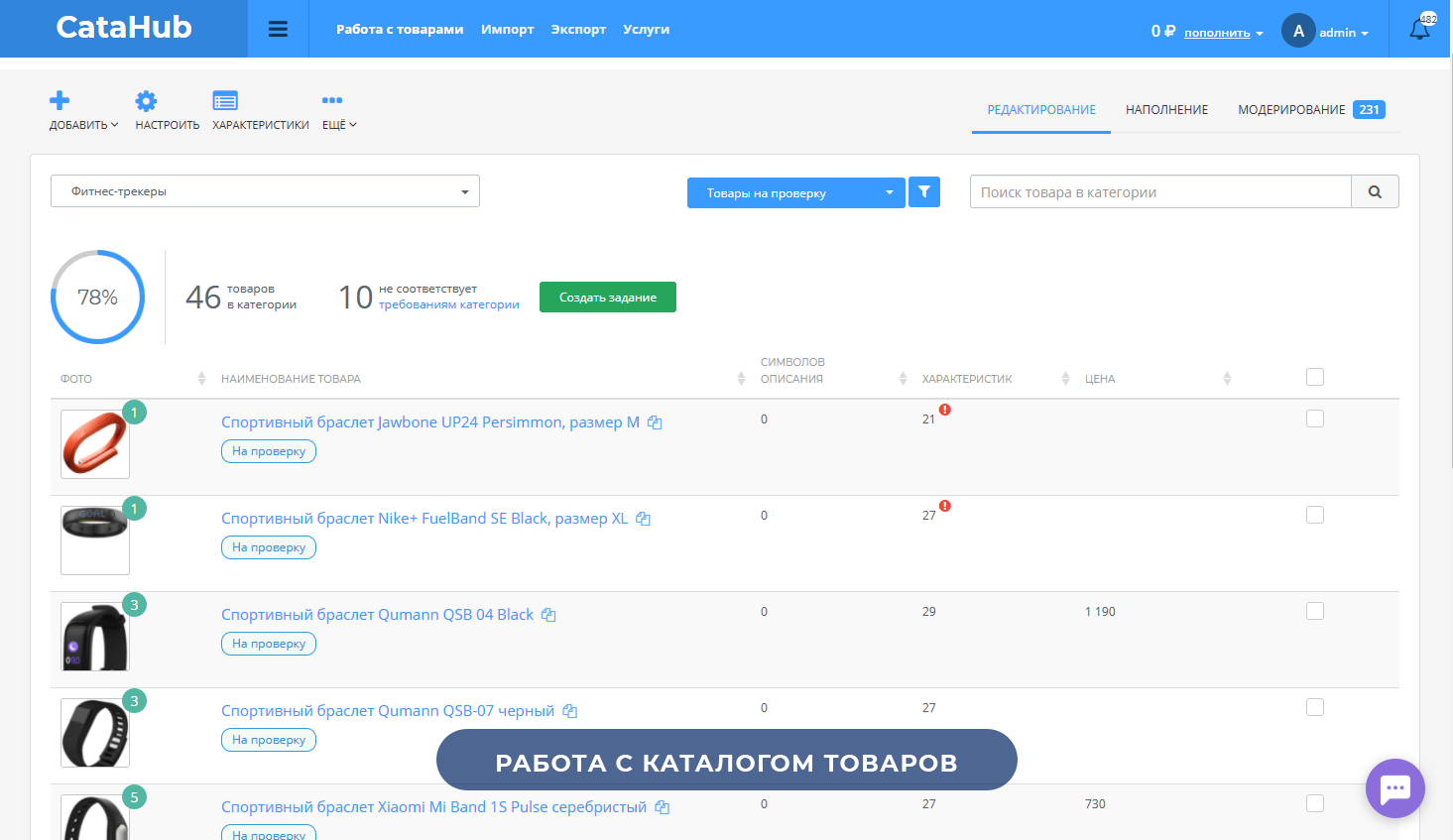
Task: Click the 78% progress circle
Action: tap(97, 297)
